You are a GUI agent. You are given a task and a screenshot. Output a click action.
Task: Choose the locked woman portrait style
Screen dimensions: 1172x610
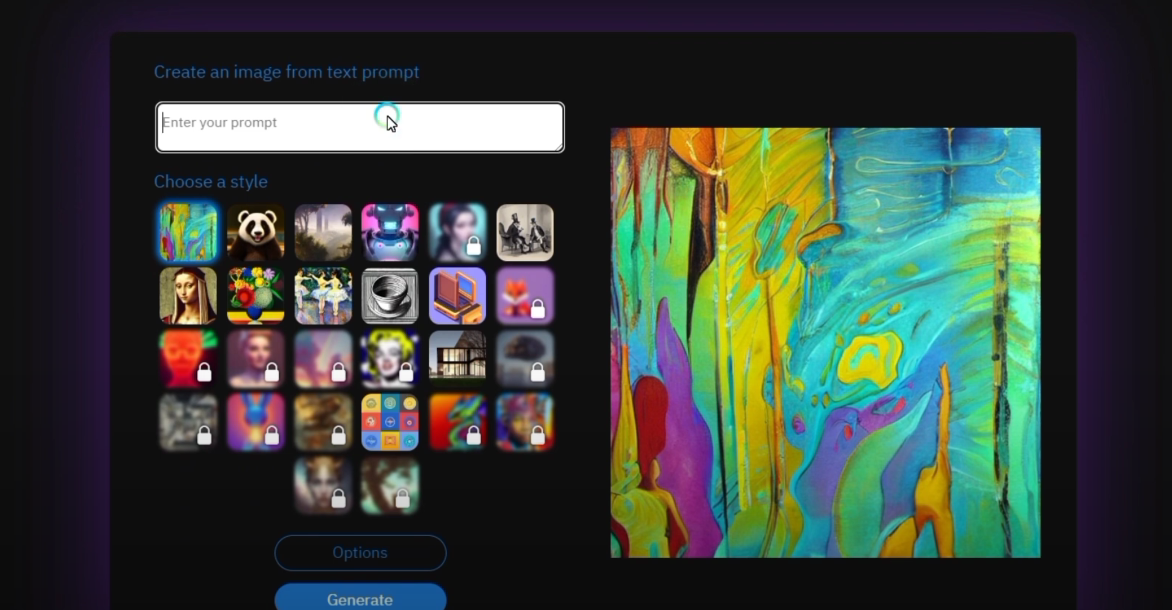point(457,232)
